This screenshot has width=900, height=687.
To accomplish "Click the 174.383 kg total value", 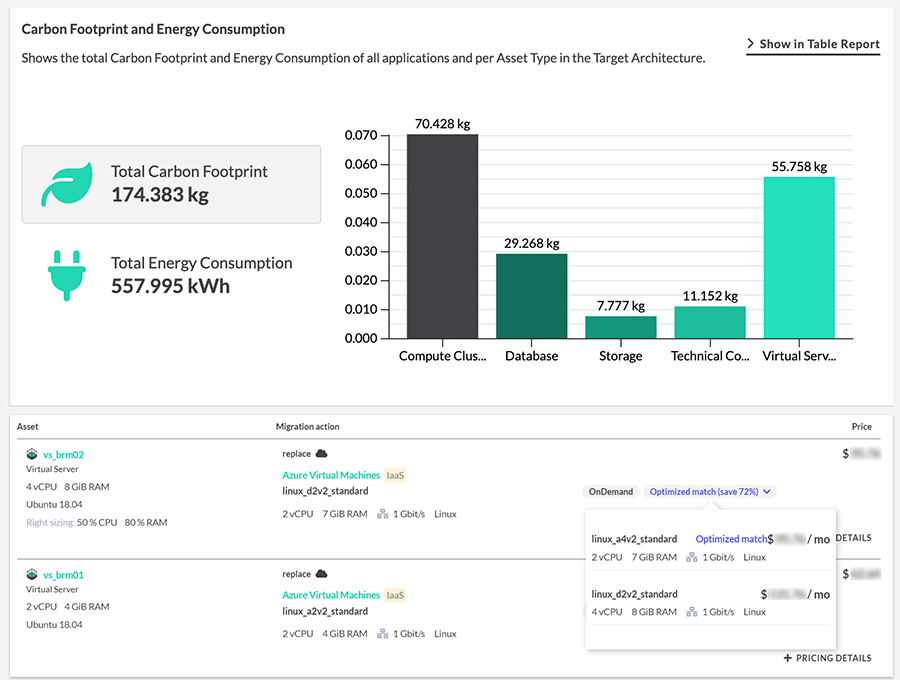I will coord(160,195).
